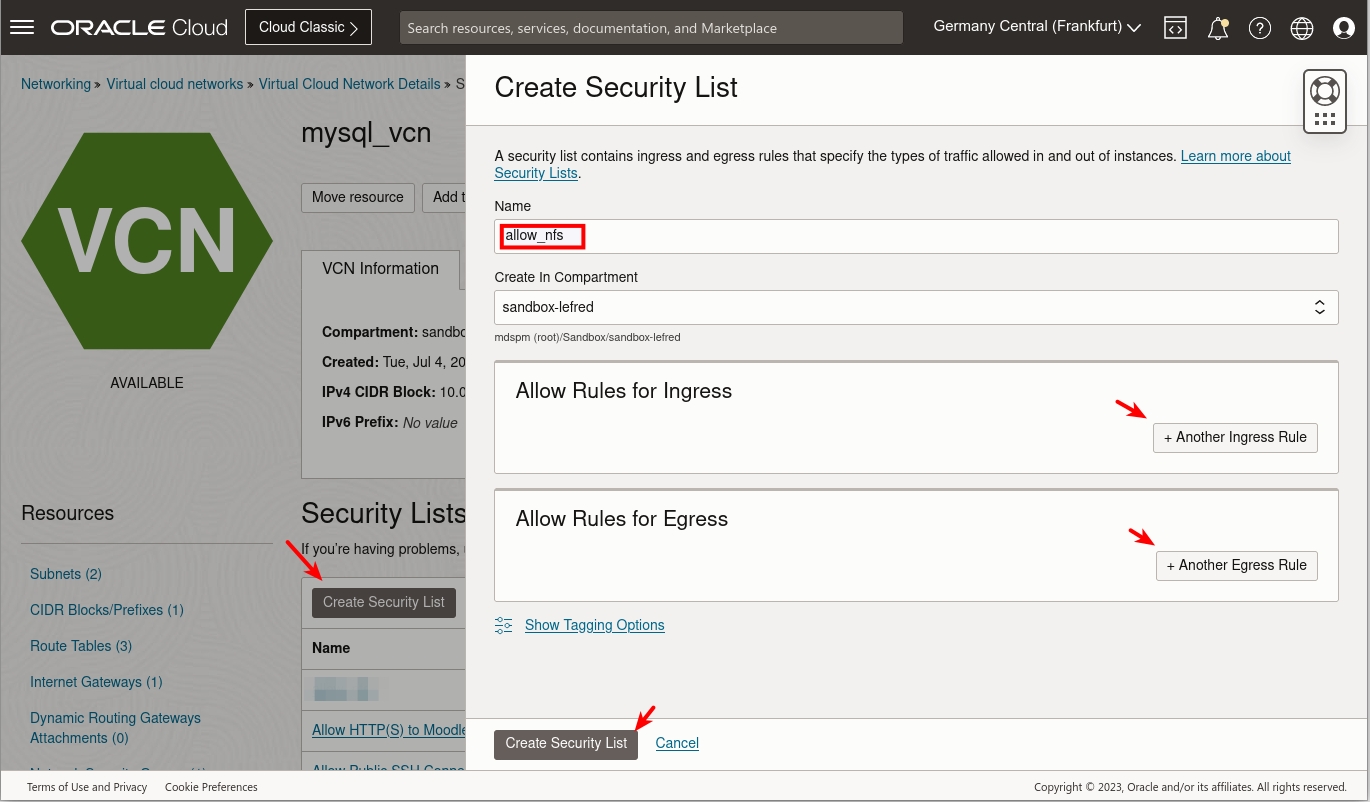
Task: Click the tagging sliders icon
Action: (x=503, y=624)
